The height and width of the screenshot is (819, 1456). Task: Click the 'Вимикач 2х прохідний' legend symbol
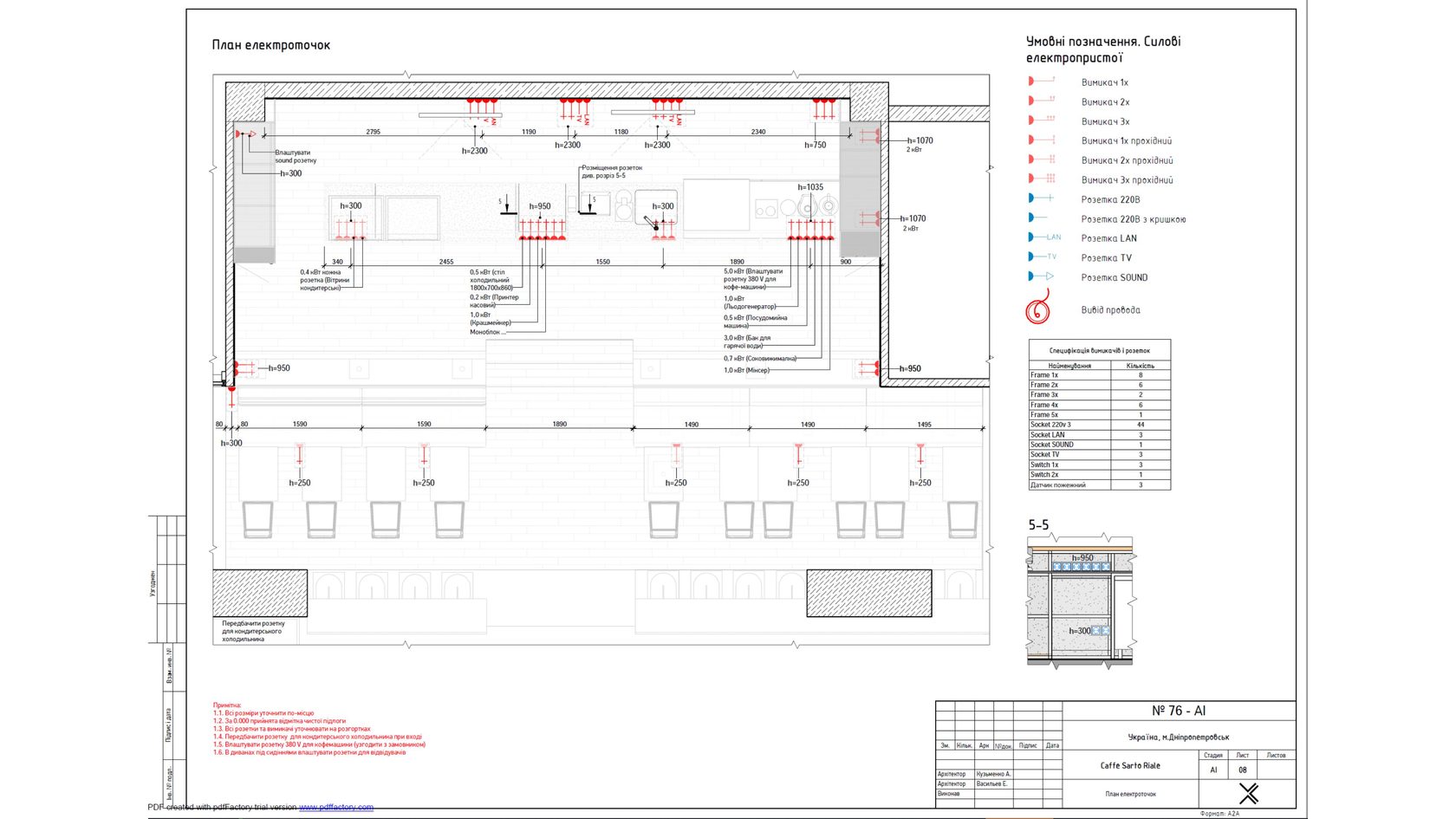(1042, 159)
